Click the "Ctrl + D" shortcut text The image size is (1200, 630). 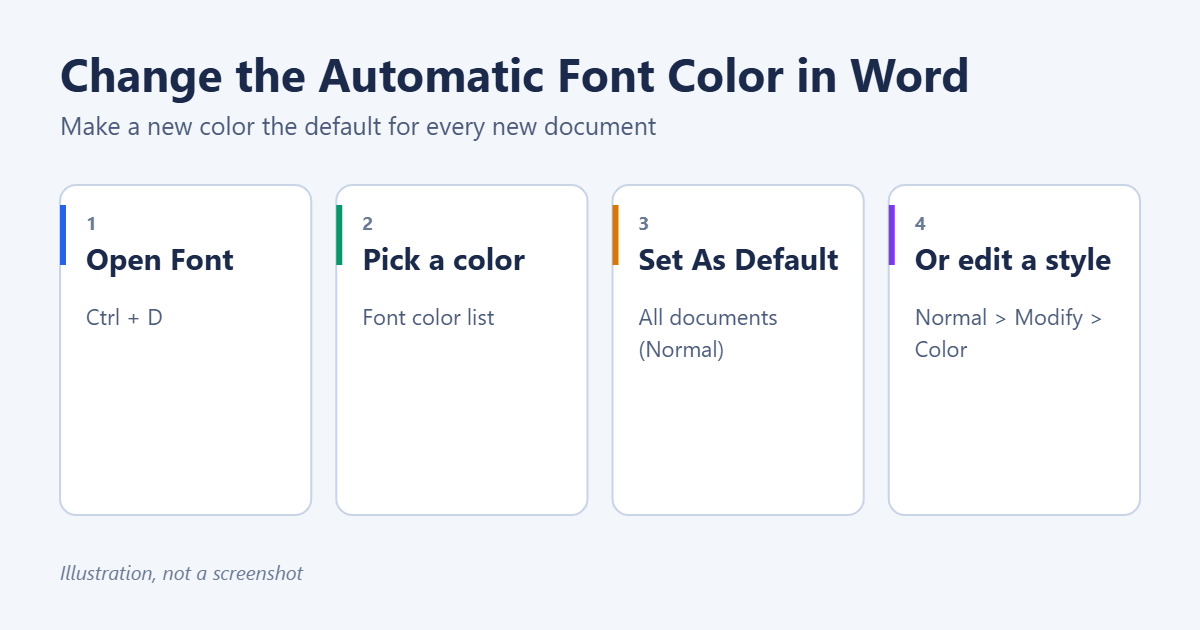click(125, 318)
